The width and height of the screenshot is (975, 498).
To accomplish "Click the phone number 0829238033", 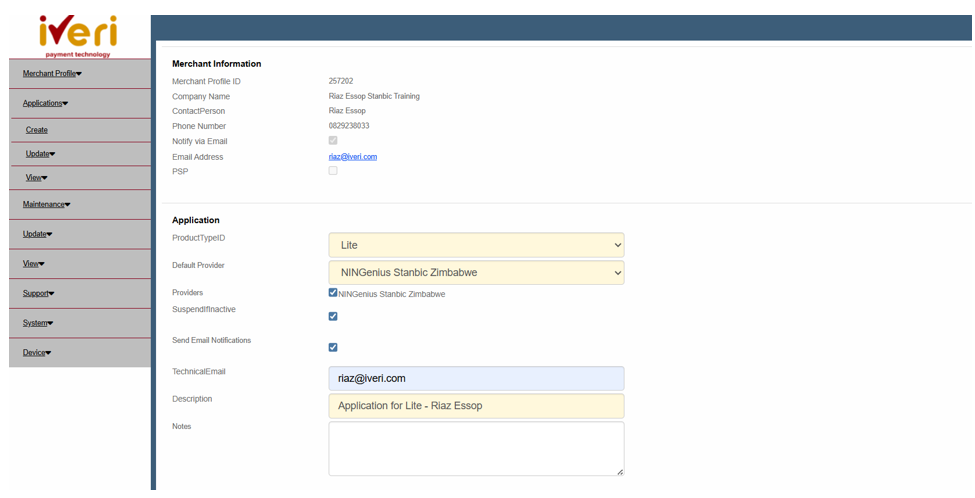I will coord(349,126).
